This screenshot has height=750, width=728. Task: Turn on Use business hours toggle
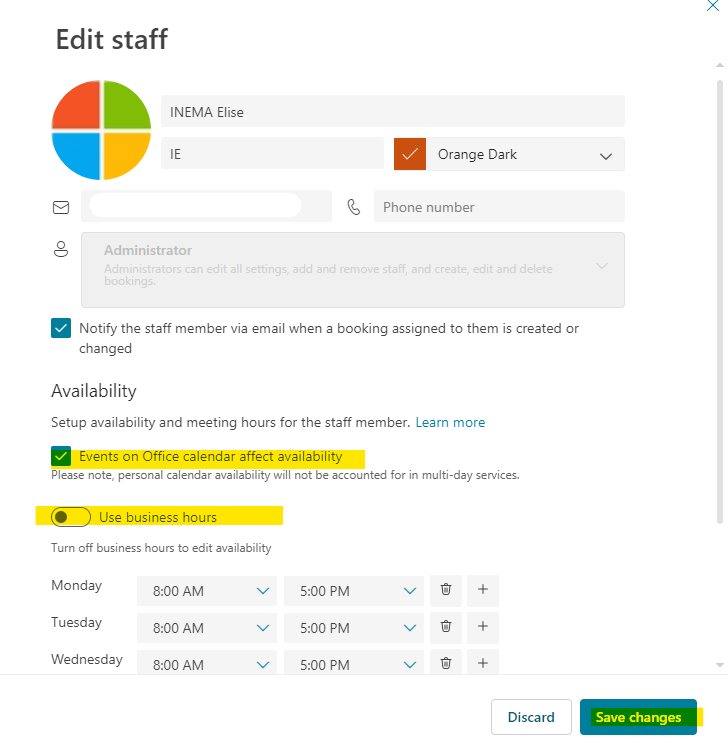pyautogui.click(x=71, y=517)
